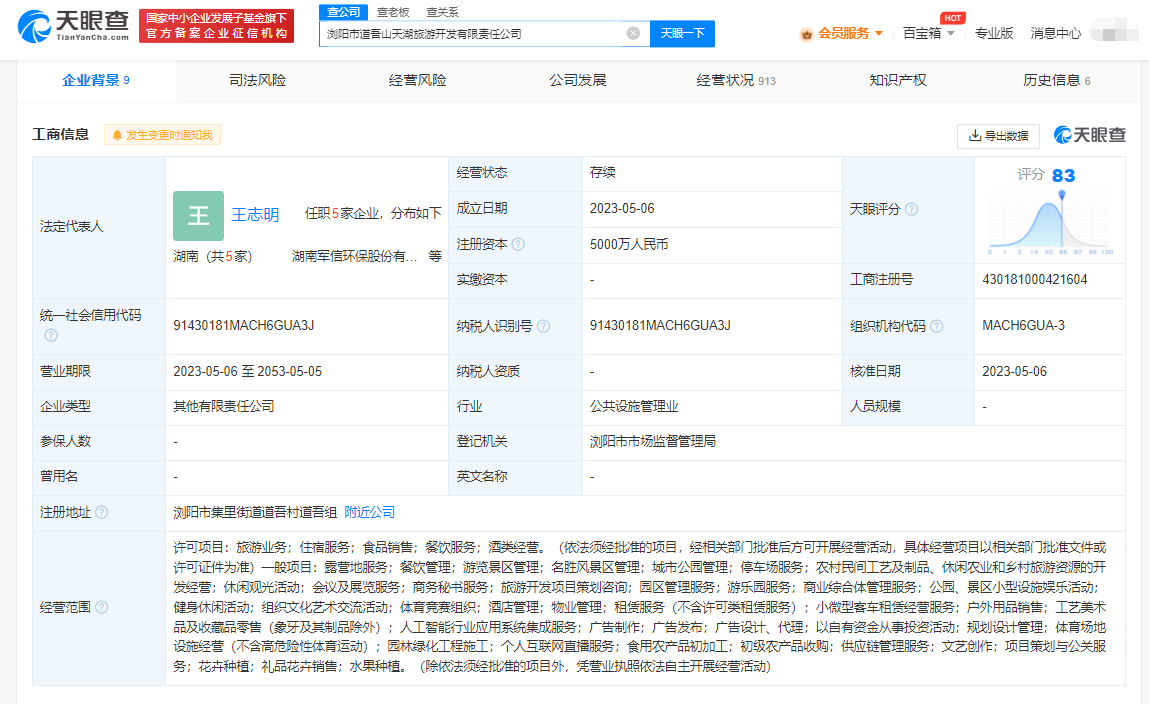The width and height of the screenshot is (1149, 704).
Task: Open the 专业版 link in the header
Action: [x=994, y=33]
